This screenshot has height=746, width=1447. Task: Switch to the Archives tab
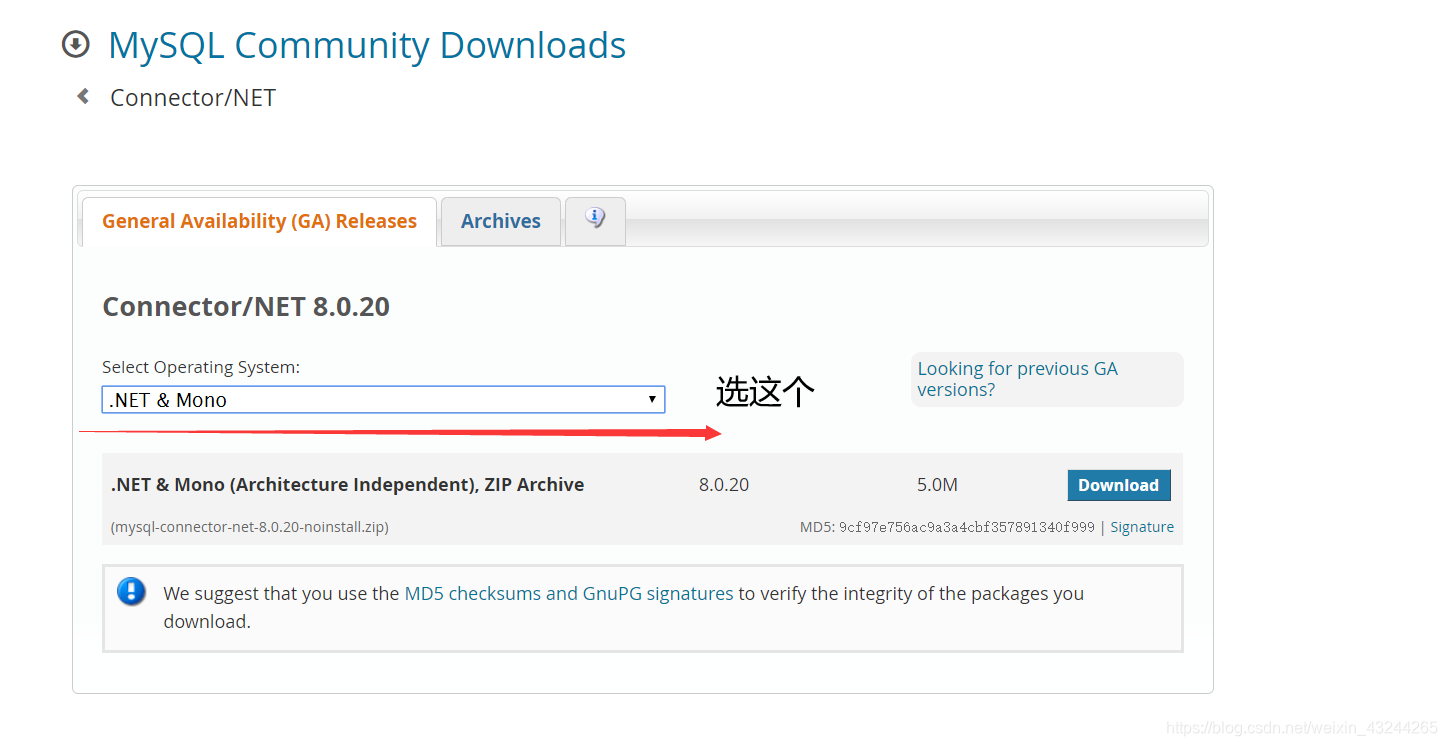coord(501,221)
